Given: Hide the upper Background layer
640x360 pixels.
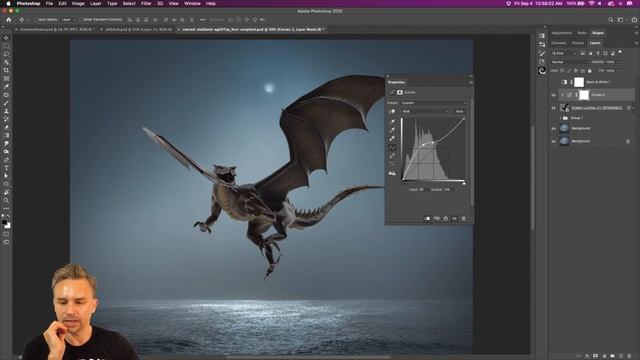Looking at the screenshot, I should point(553,129).
